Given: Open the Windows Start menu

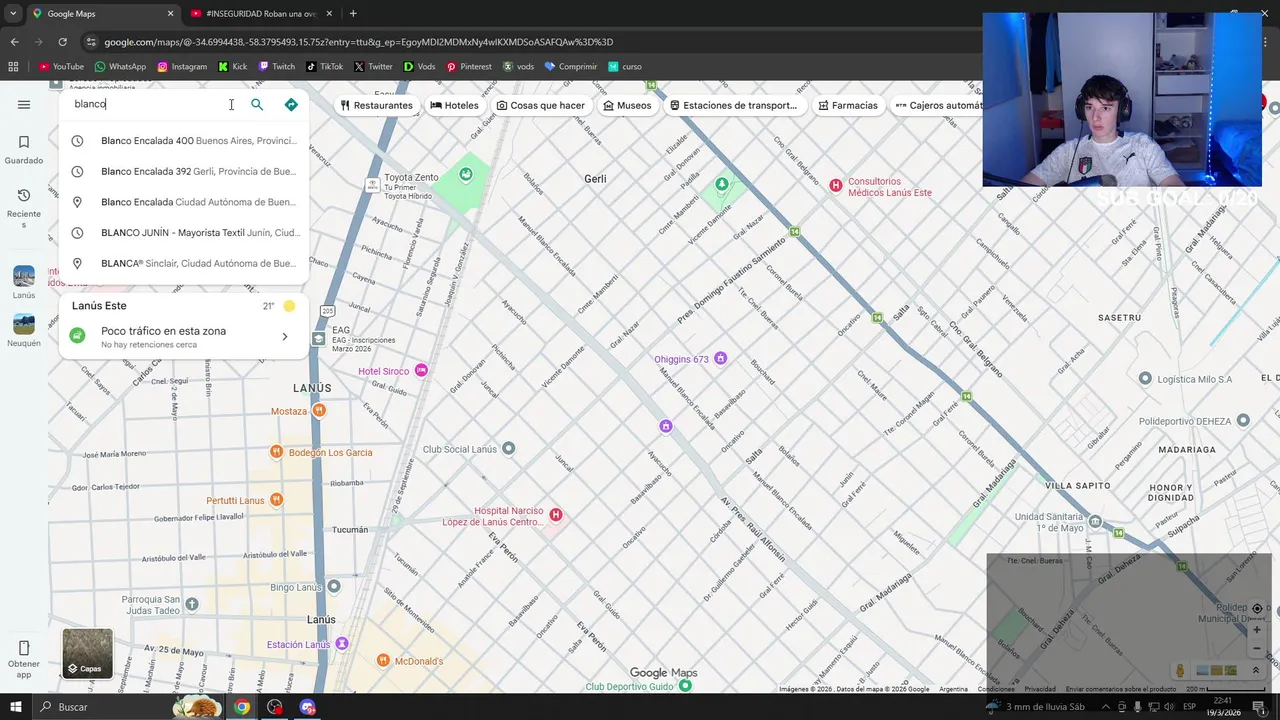Looking at the screenshot, I should click(x=15, y=707).
